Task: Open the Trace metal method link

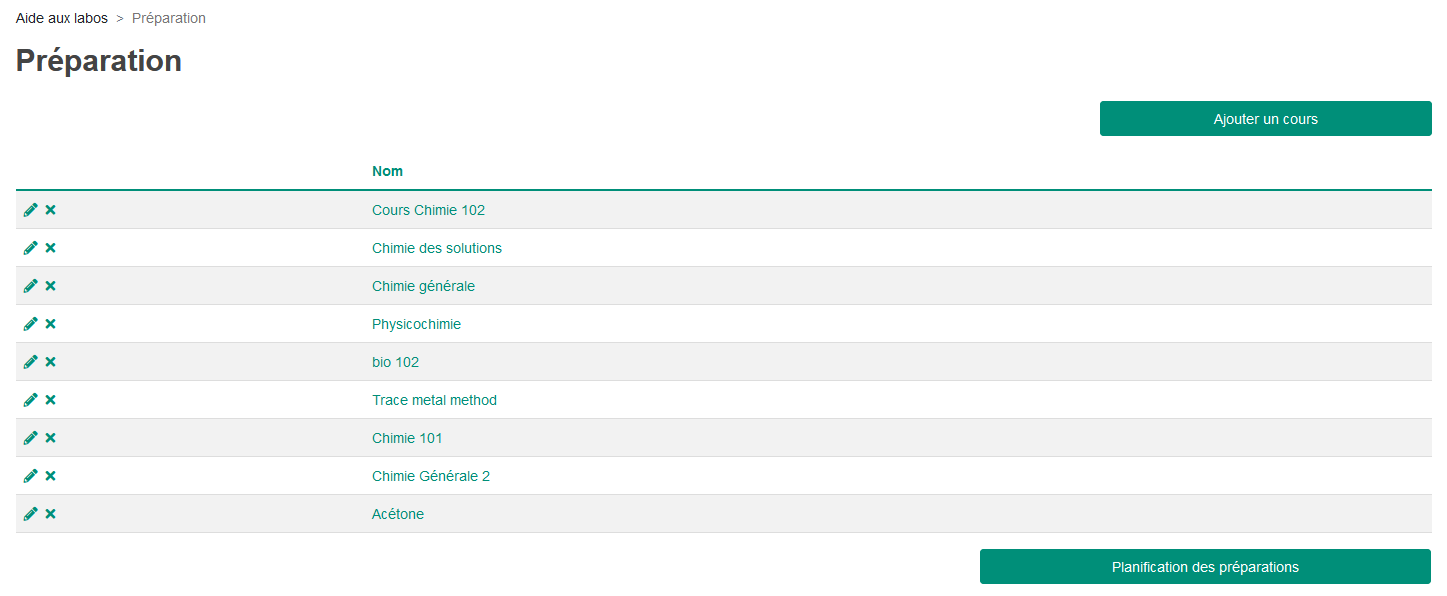Action: (434, 400)
